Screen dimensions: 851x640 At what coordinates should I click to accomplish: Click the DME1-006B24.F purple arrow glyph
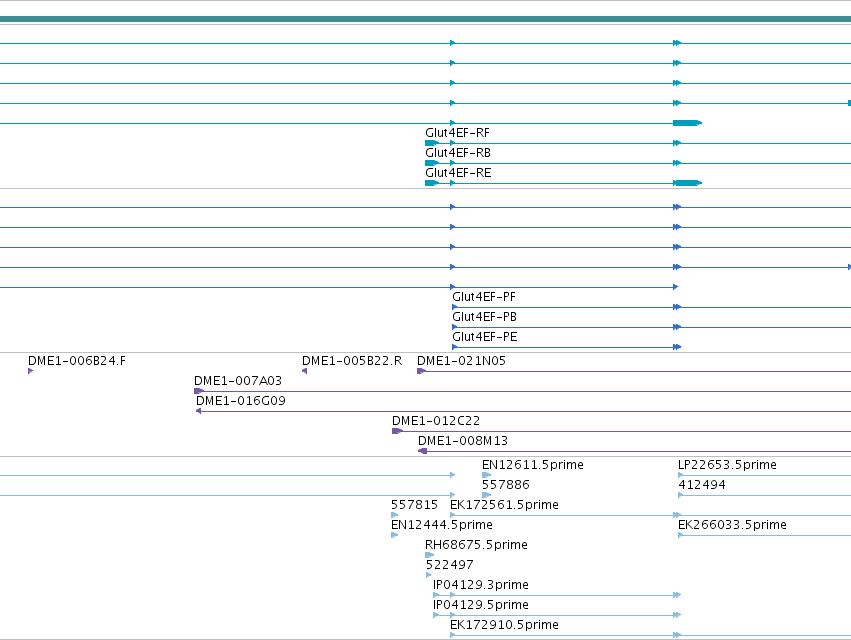click(30, 371)
